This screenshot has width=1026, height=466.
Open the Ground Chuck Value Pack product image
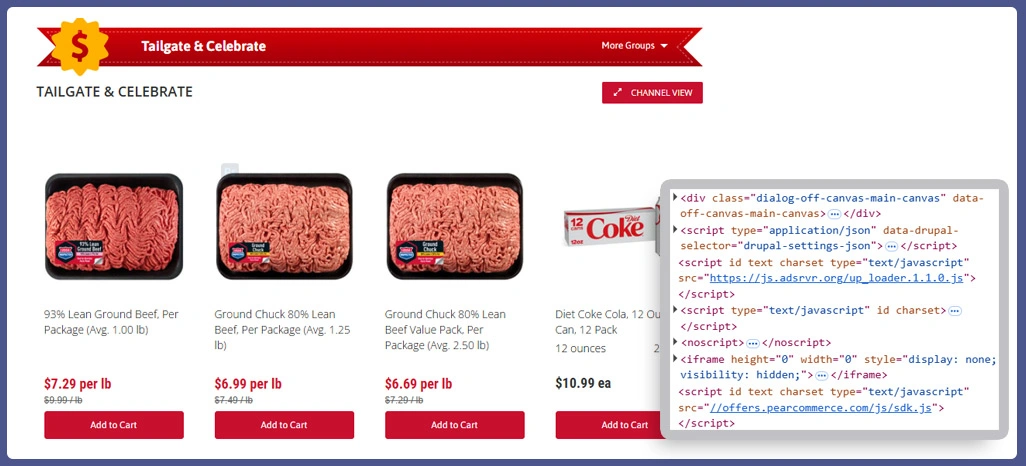(455, 226)
